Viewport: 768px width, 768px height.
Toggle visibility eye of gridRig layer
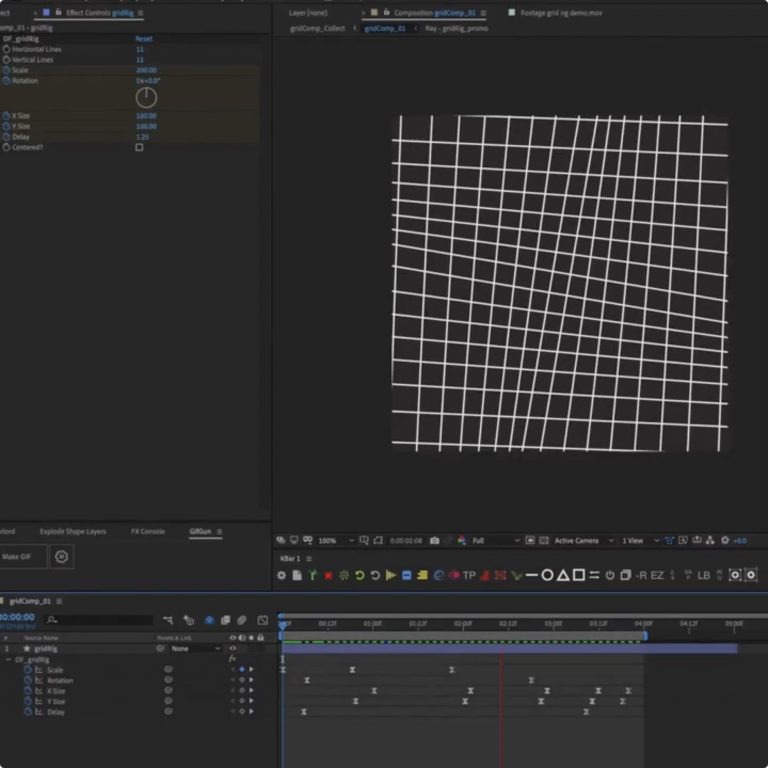point(233,648)
